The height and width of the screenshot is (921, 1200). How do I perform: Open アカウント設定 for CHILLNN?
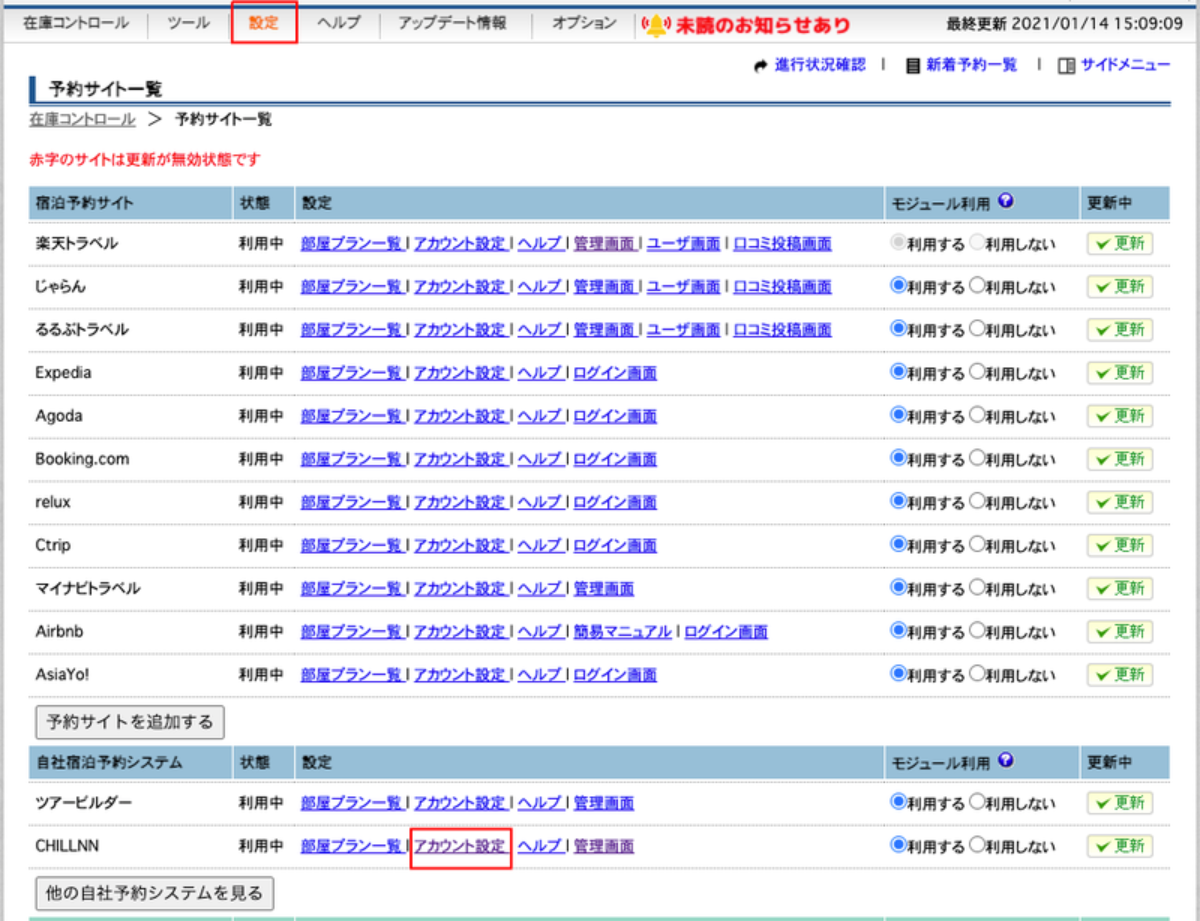[460, 846]
